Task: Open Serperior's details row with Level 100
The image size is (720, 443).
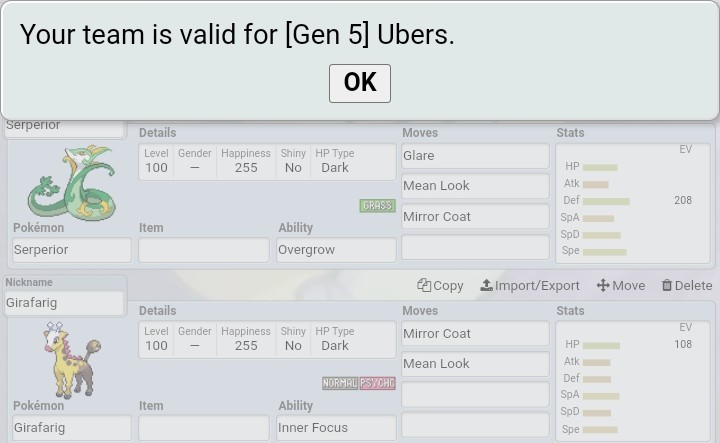Action: click(267, 161)
